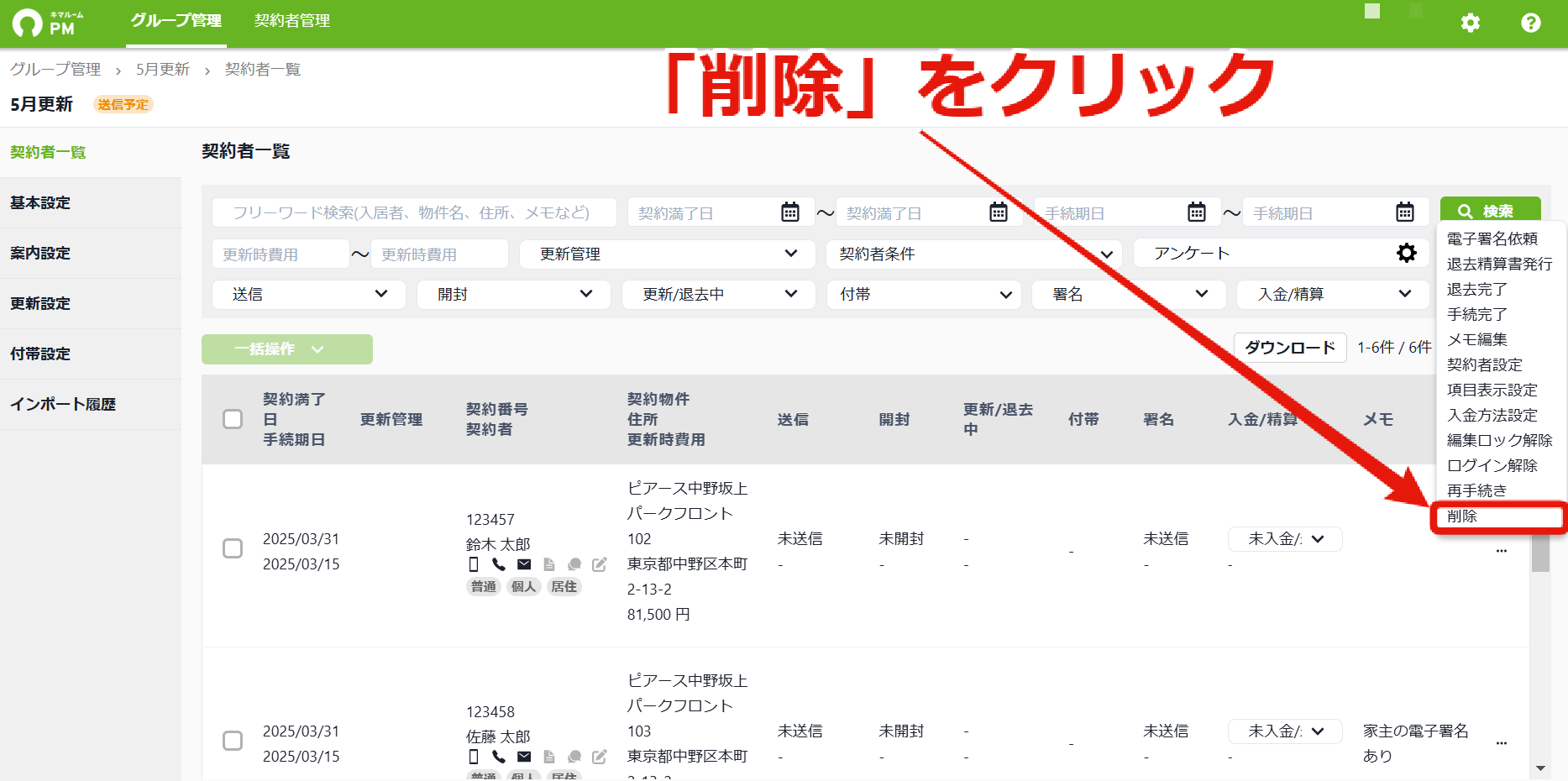Image resolution: width=1568 pixels, height=781 pixels.
Task: Open 契約者一覧 in the sidebar
Action: pyautogui.click(x=91, y=153)
